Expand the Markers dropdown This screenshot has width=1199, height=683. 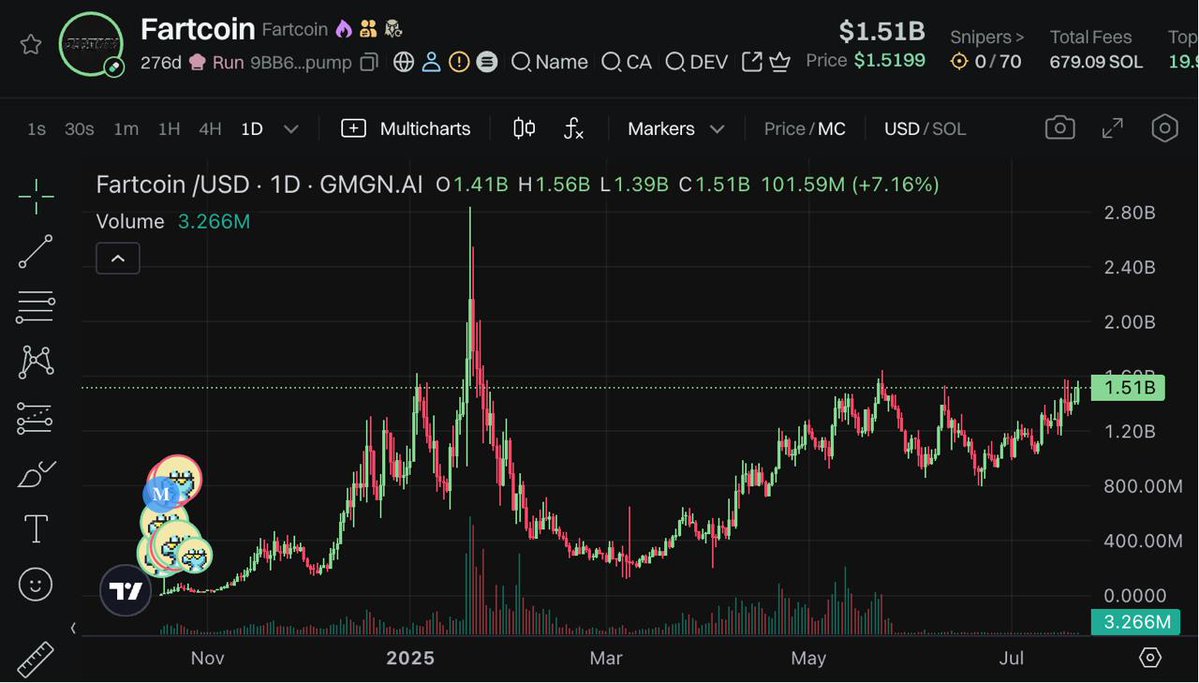[676, 128]
